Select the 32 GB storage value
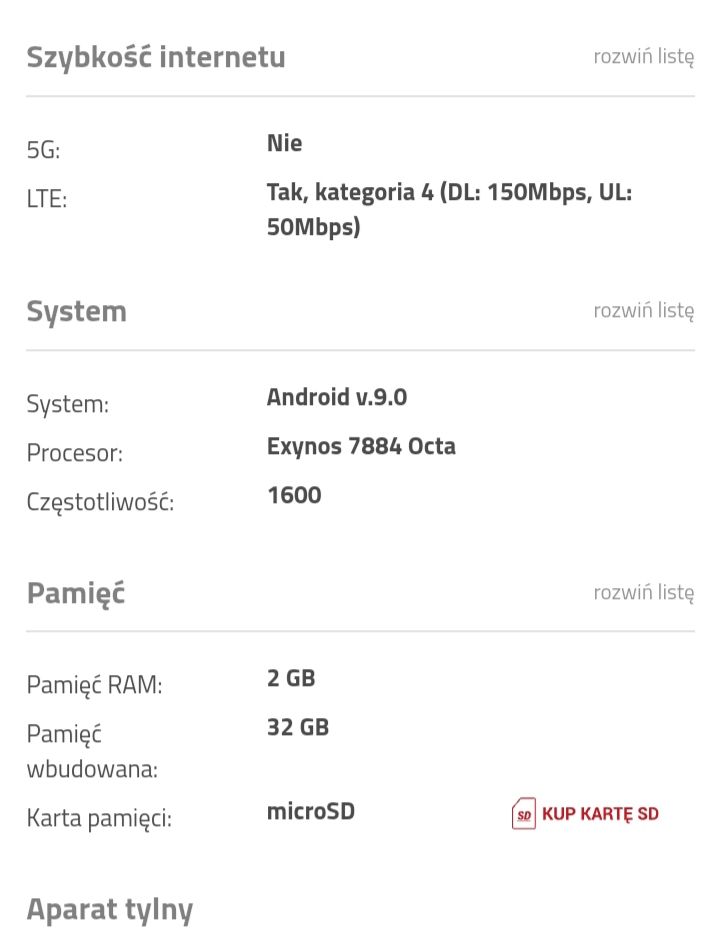Image resolution: width=720 pixels, height=927 pixels. point(298,727)
